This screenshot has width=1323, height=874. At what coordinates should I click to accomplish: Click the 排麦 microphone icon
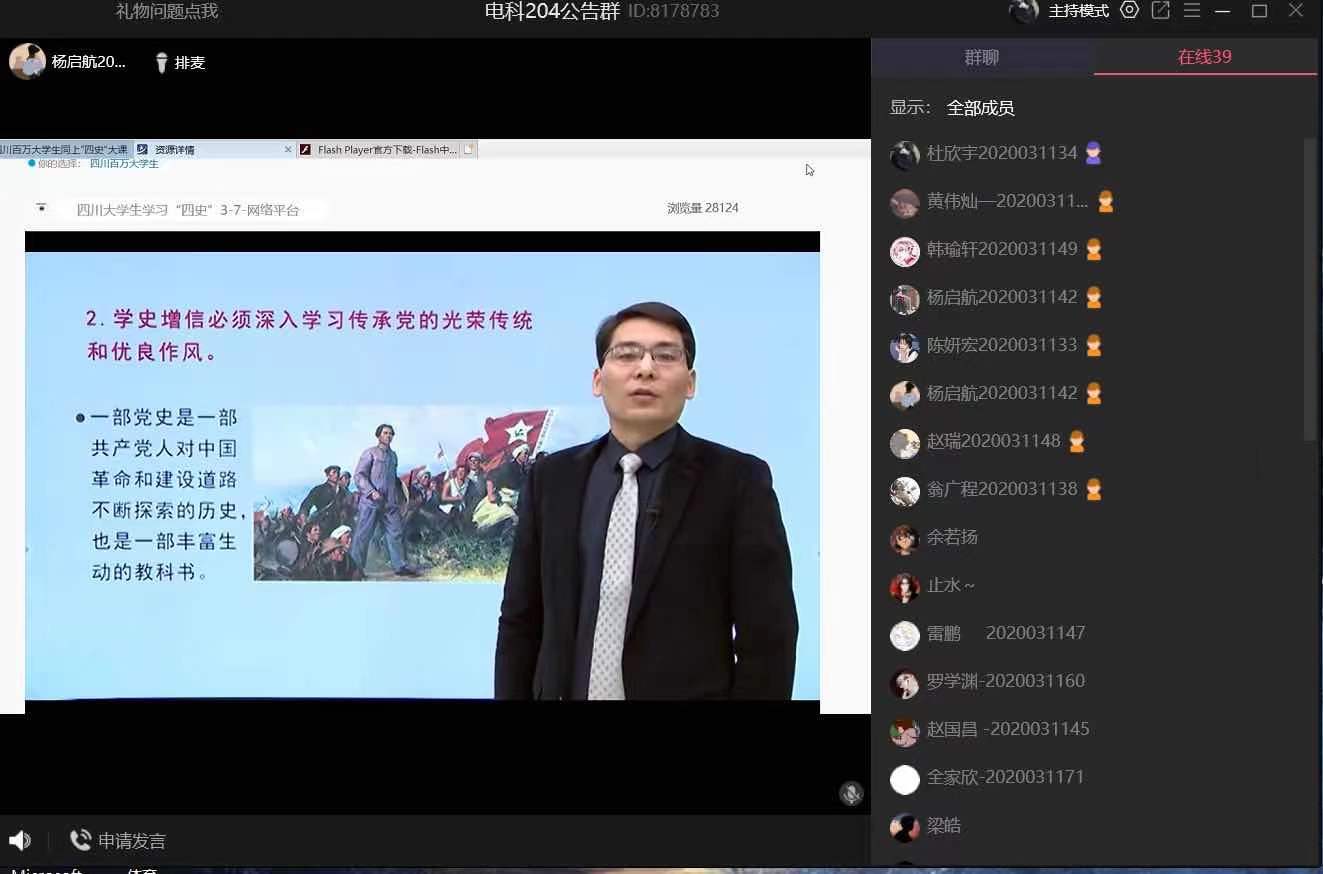(162, 62)
